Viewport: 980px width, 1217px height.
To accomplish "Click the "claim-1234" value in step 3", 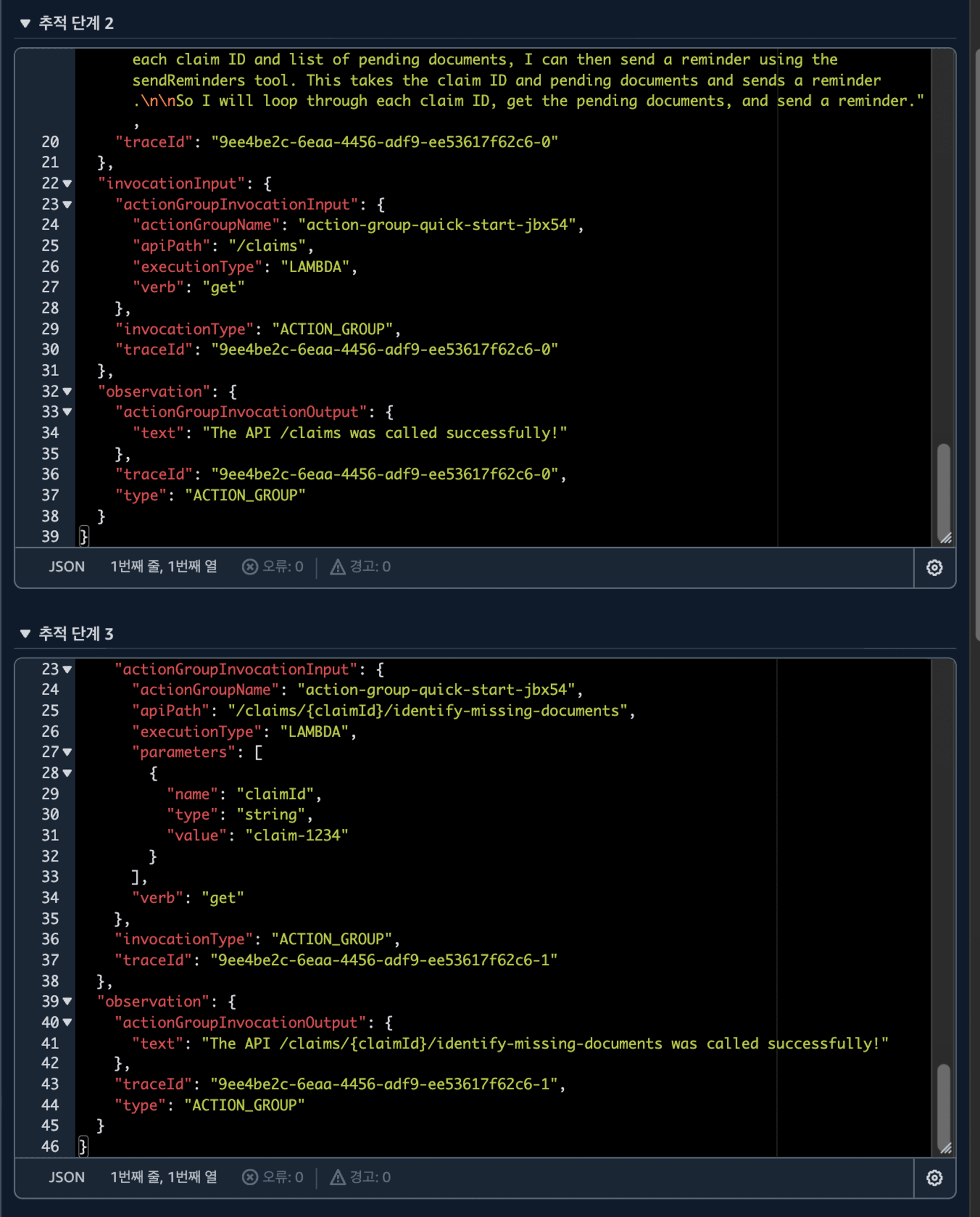I will [x=296, y=835].
